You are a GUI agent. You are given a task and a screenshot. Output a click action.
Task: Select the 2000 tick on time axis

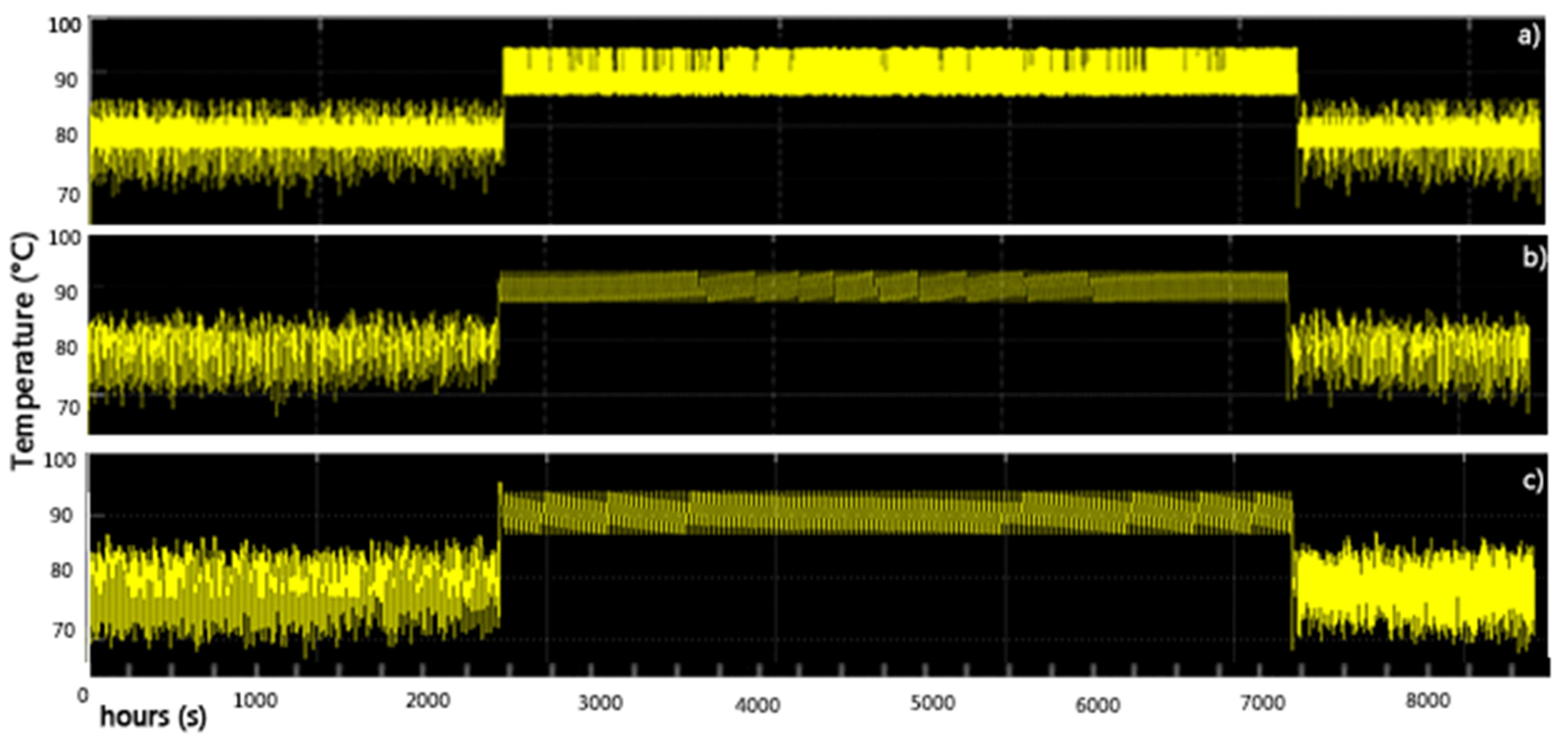pyautogui.click(x=427, y=701)
